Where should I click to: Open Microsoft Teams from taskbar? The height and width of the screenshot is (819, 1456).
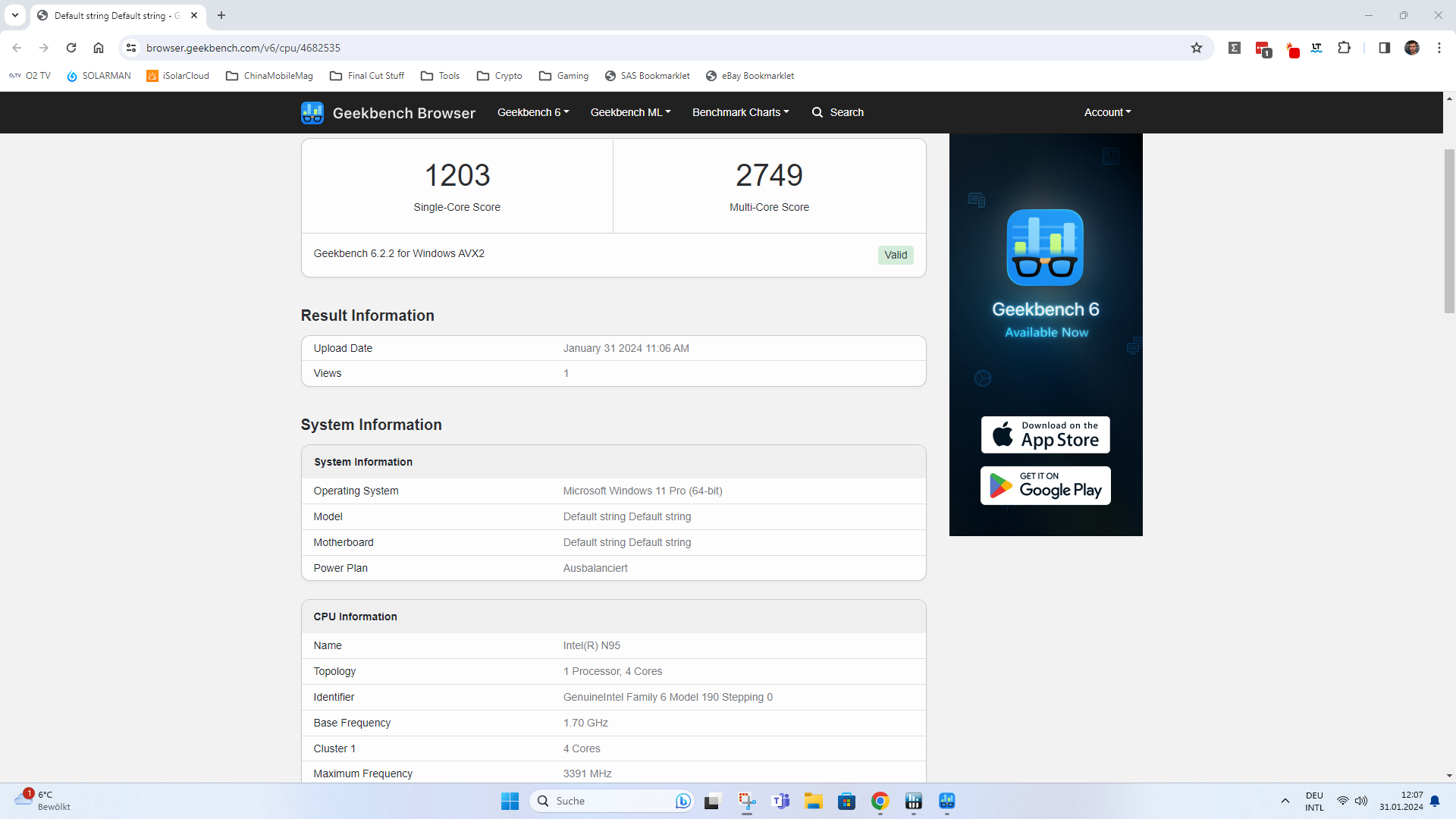tap(780, 801)
